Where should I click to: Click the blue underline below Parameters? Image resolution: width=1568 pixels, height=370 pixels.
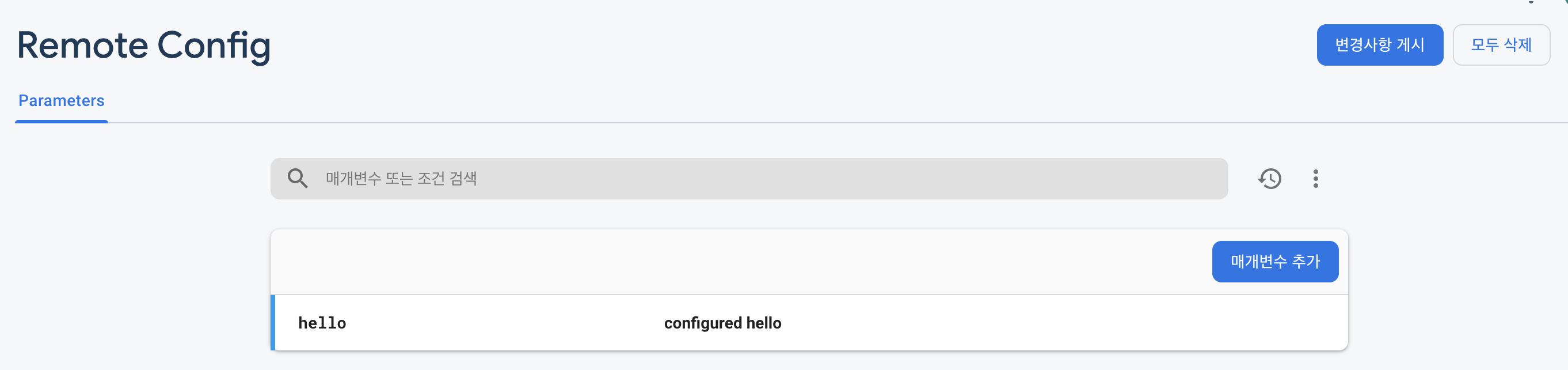pyautogui.click(x=62, y=121)
